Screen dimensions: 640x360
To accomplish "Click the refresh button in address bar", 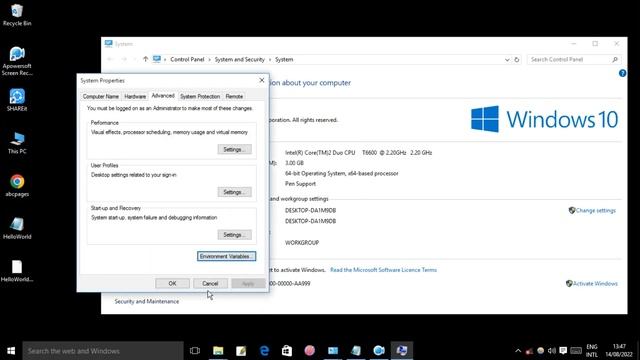I will 517,60.
